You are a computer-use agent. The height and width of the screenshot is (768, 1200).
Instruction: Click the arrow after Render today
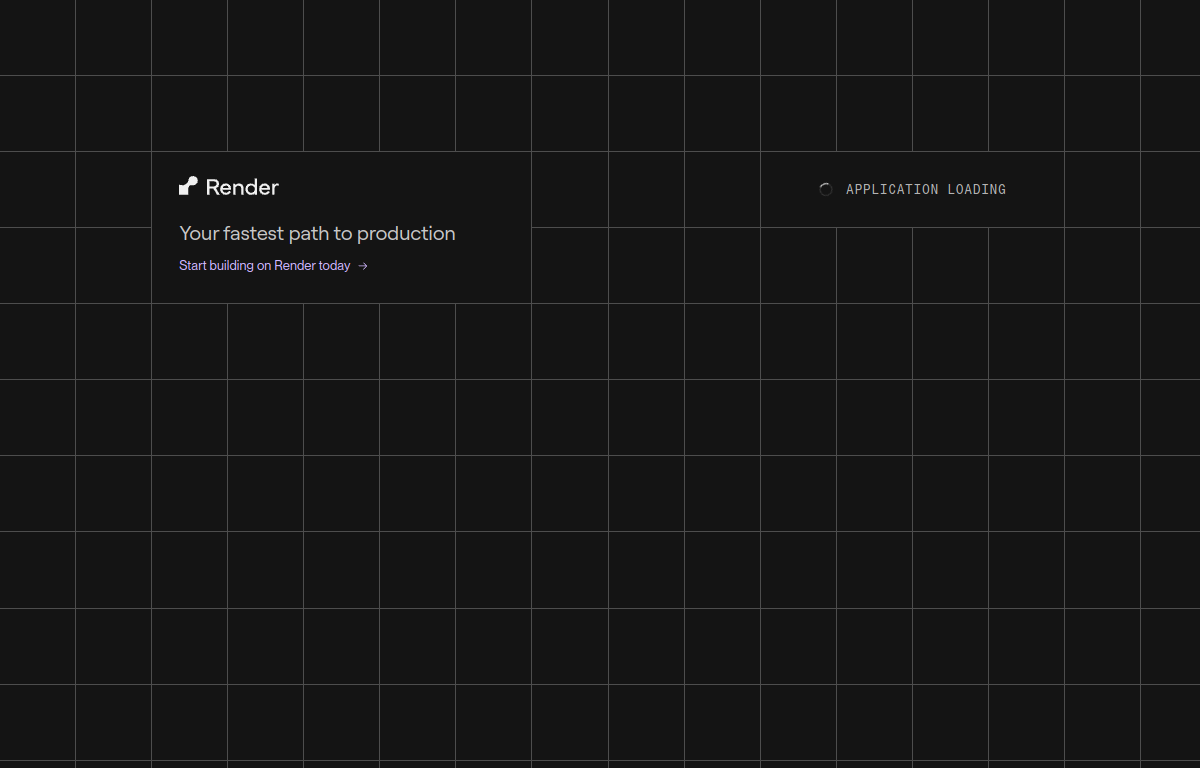pos(363,266)
